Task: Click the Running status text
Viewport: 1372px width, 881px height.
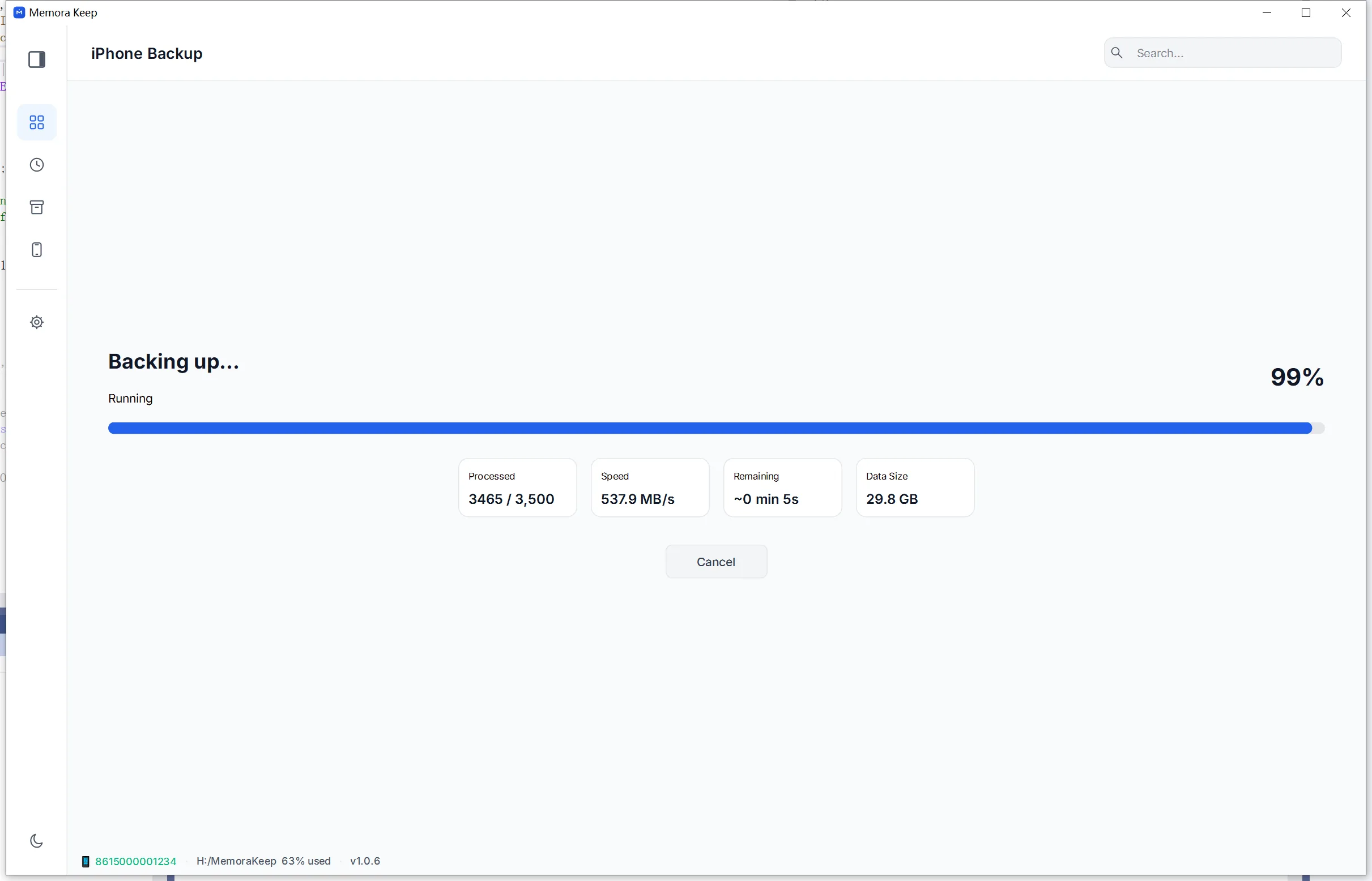Action: point(130,399)
